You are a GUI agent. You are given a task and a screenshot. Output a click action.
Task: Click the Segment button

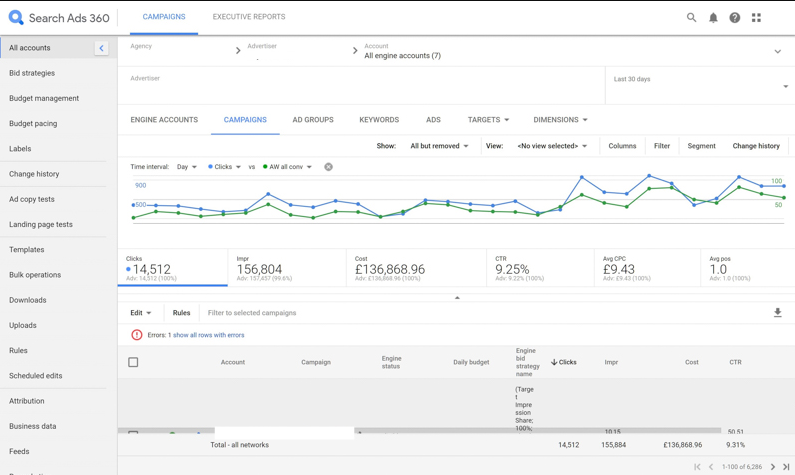(x=701, y=146)
